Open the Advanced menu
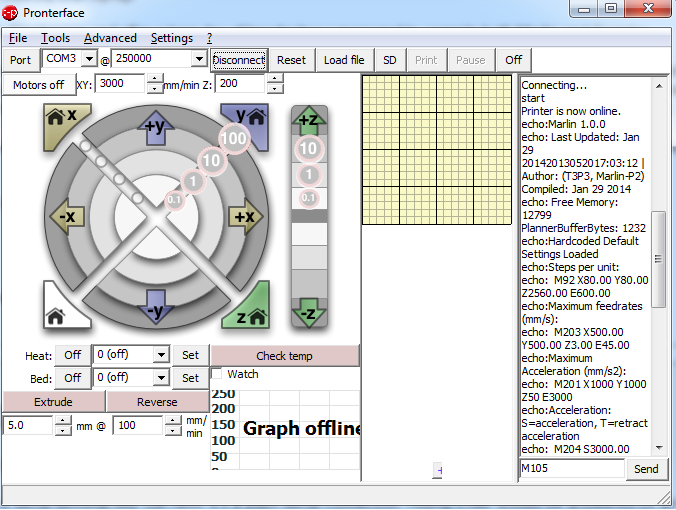The height and width of the screenshot is (510, 676). (110, 38)
